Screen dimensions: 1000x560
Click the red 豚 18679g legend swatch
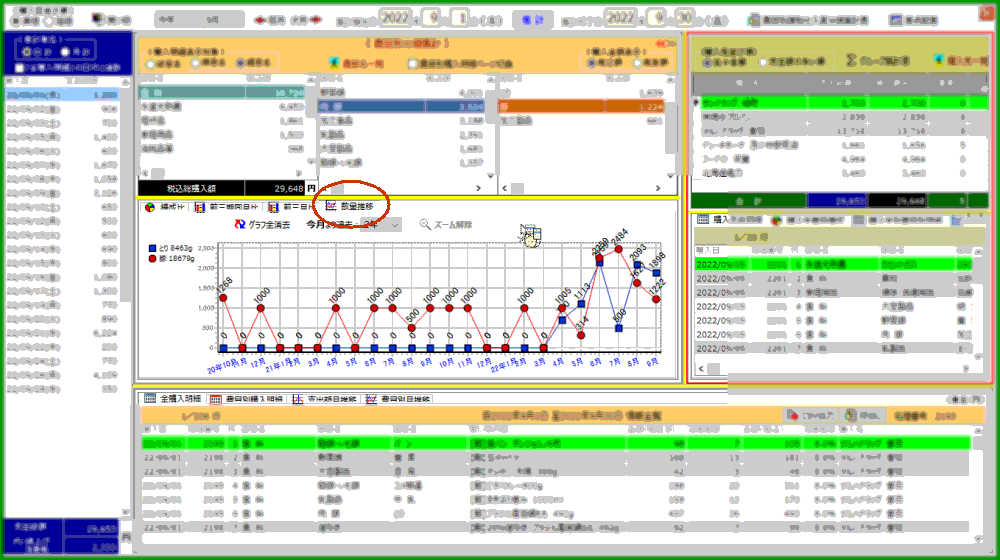pyautogui.click(x=152, y=258)
